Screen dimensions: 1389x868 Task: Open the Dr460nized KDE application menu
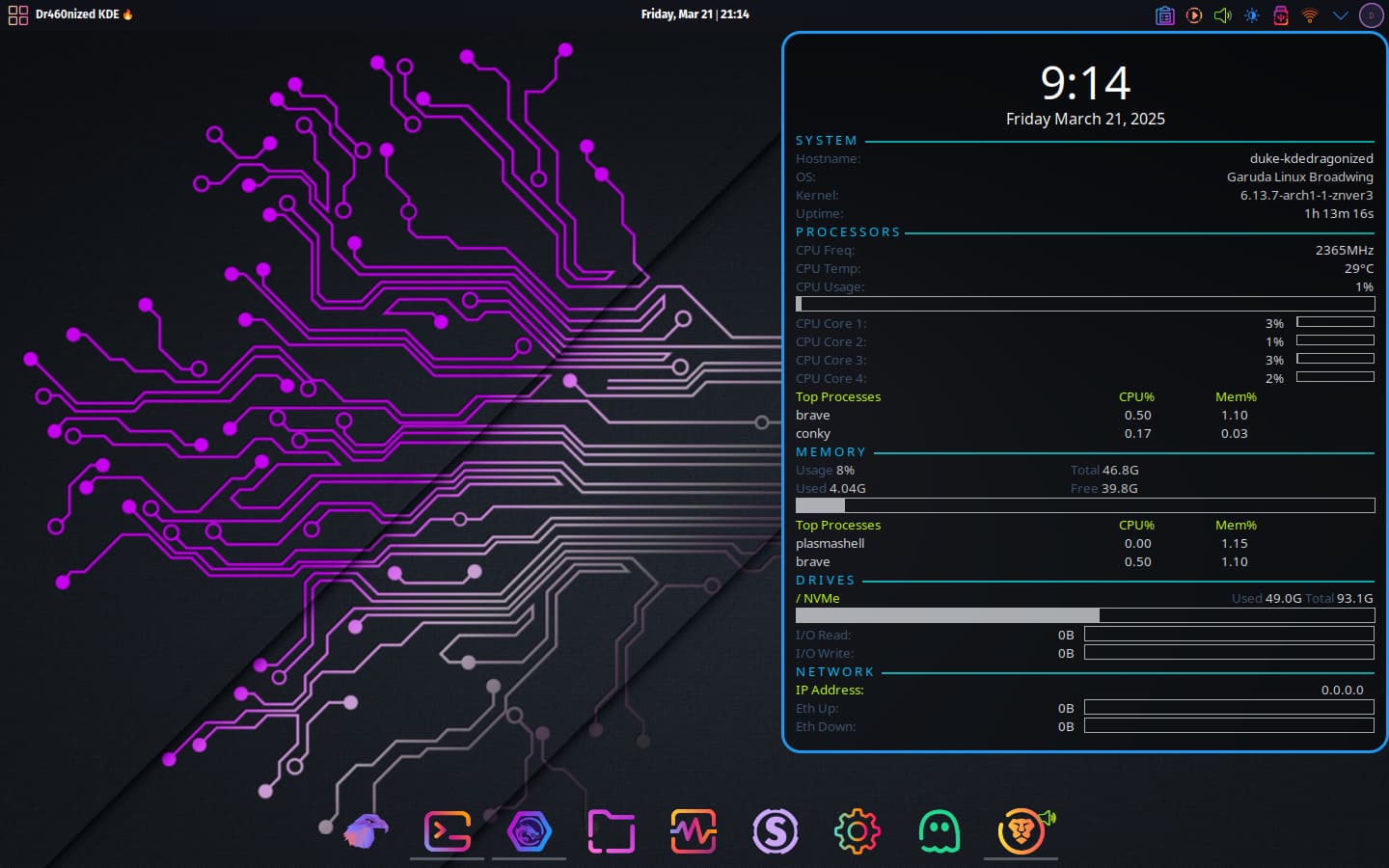[x=70, y=14]
